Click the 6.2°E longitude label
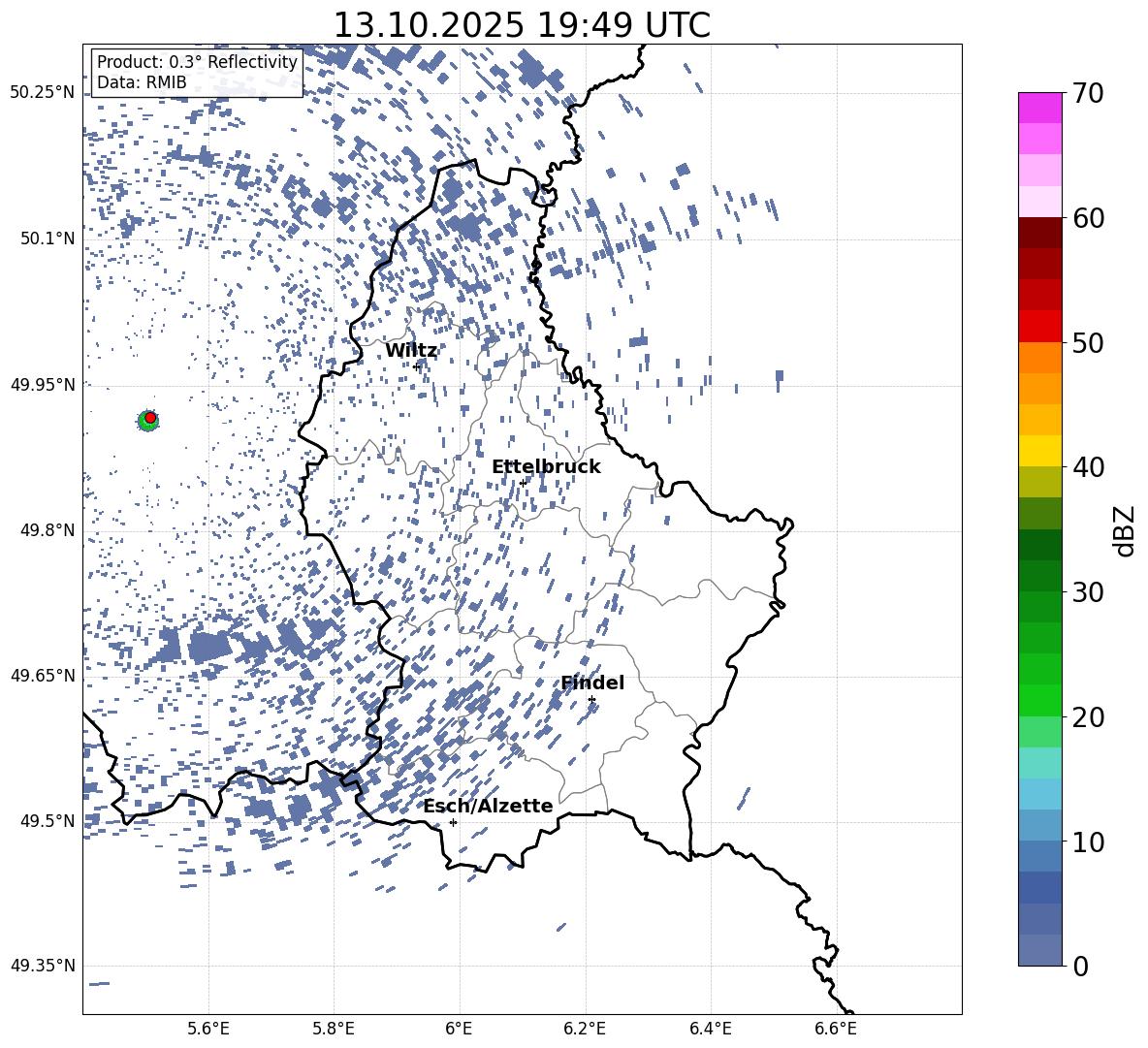This screenshot has width=1148, height=1048. point(585,1029)
